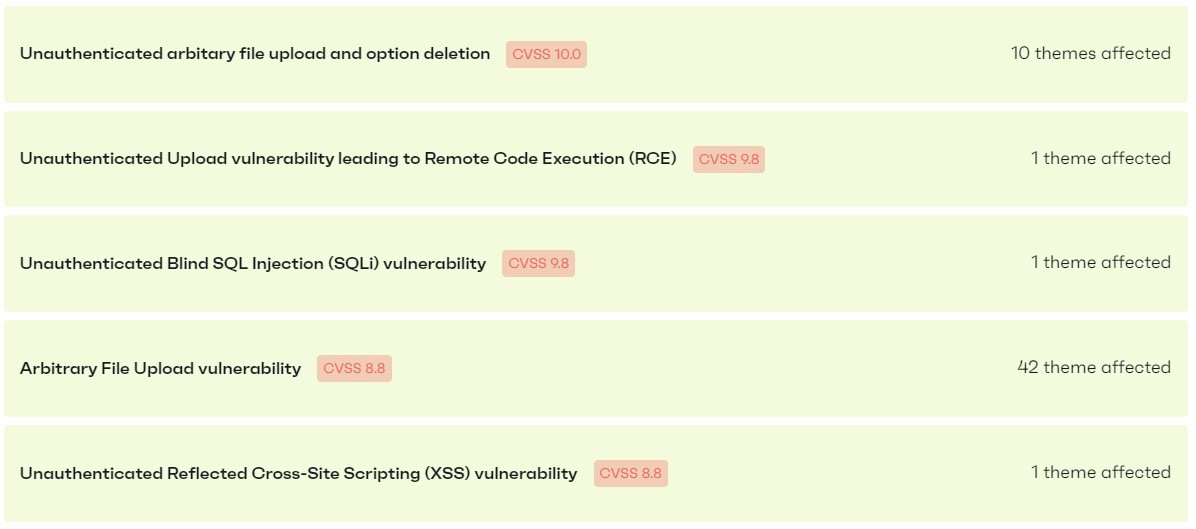The image size is (1196, 529).
Task: Click '1 theme affected' in XSS row
Action: (1101, 473)
